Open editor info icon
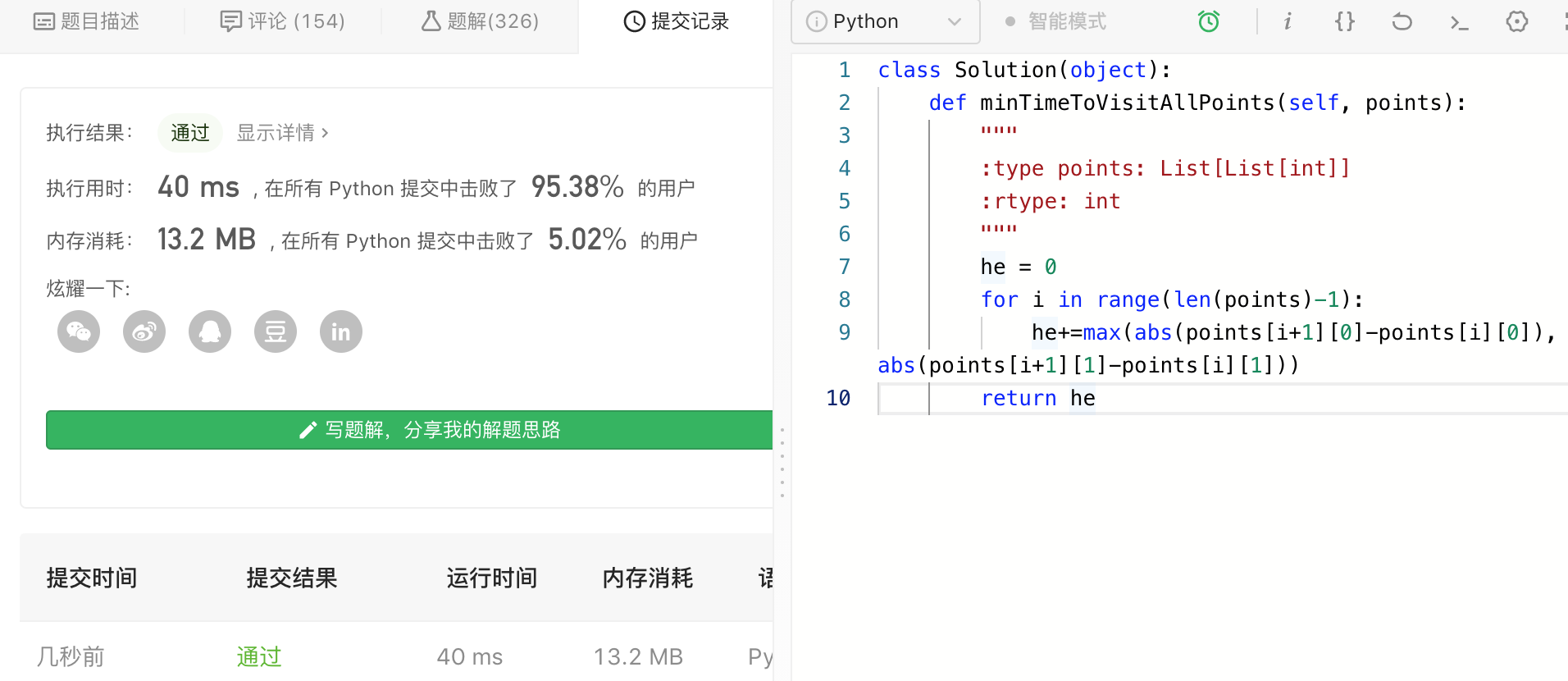This screenshot has width=1568, height=681. click(1288, 21)
